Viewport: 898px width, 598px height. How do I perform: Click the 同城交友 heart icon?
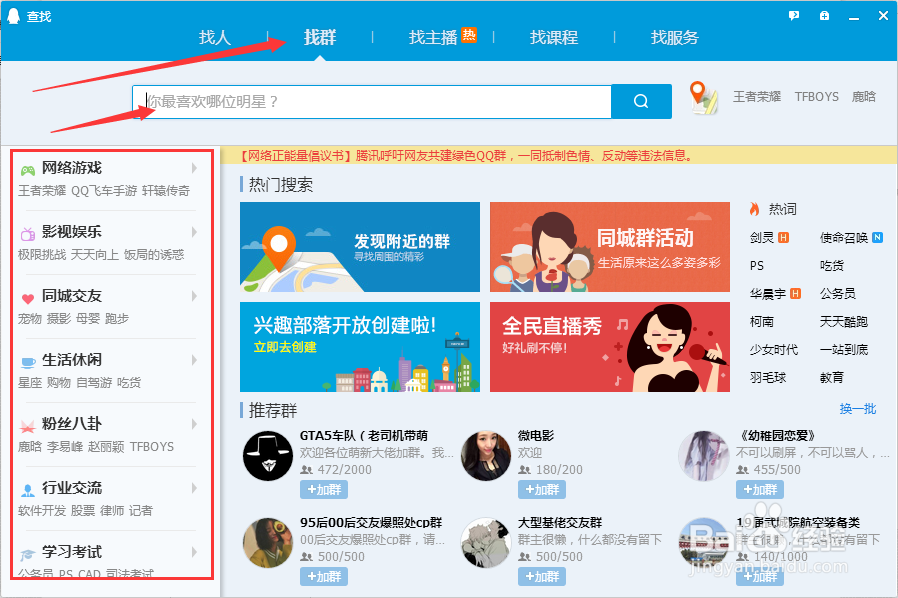point(27,298)
